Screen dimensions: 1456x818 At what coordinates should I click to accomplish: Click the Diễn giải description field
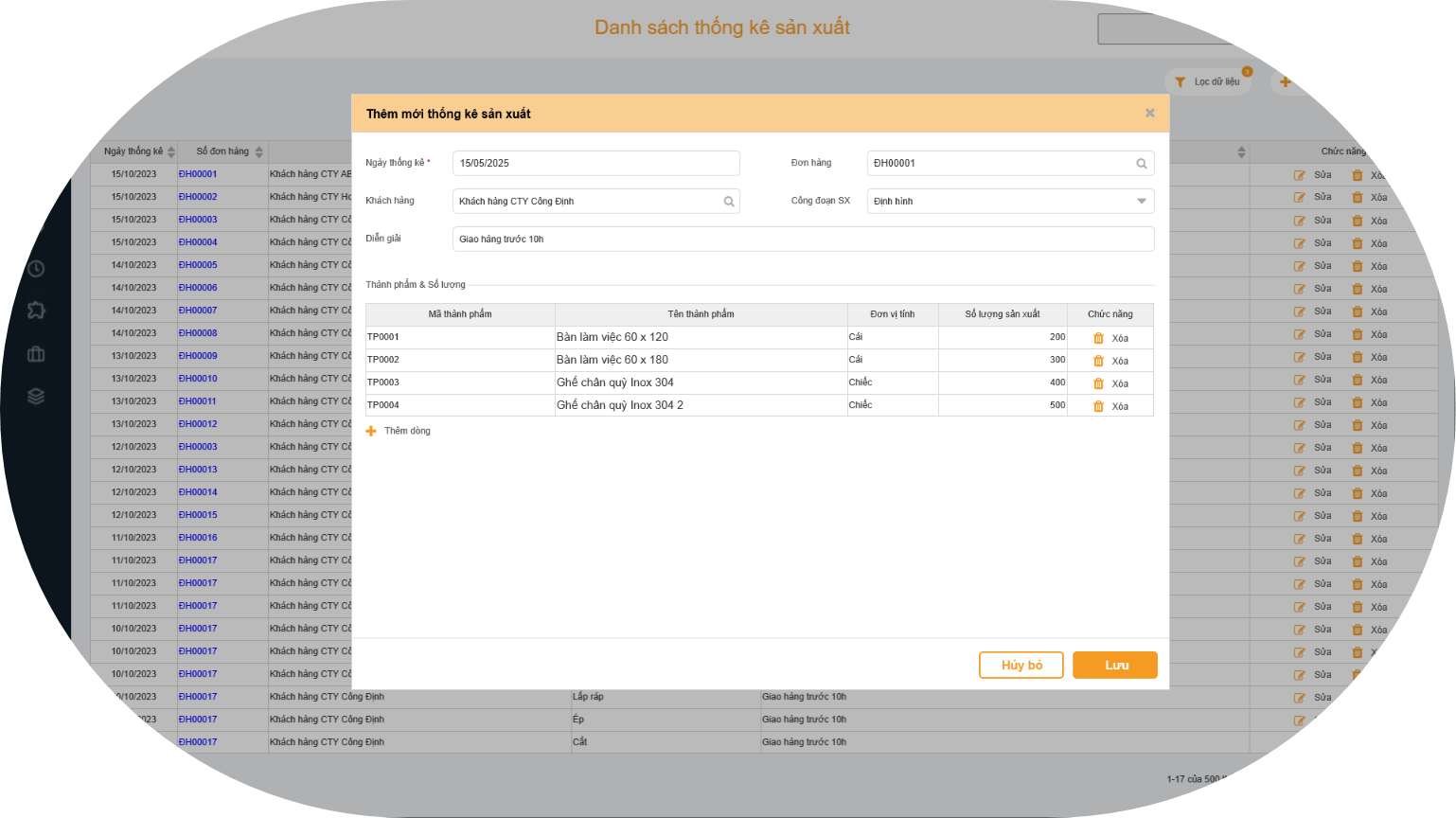(803, 239)
